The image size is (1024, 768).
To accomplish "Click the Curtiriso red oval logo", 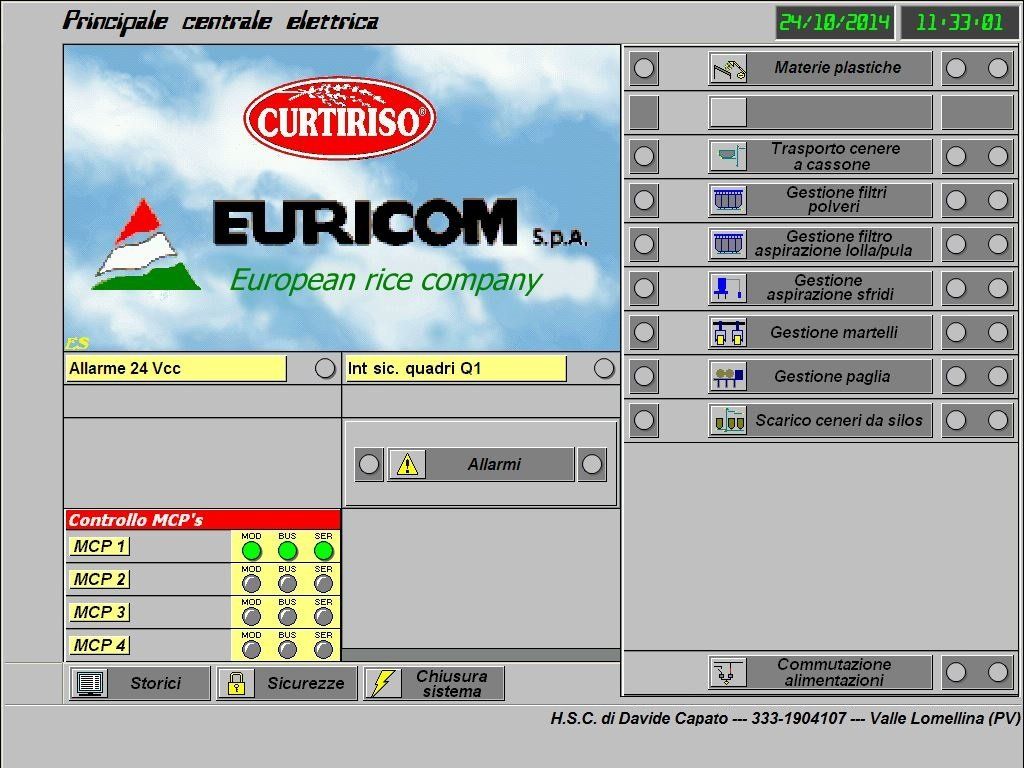I will (340, 118).
